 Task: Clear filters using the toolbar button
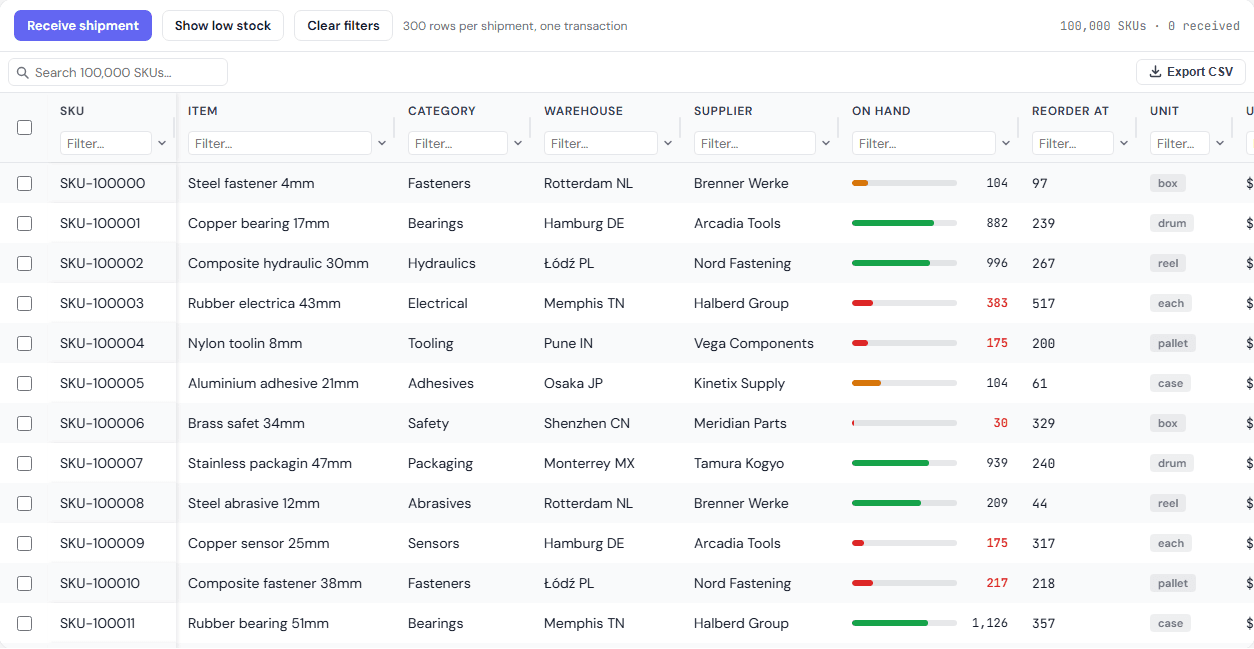tap(343, 26)
